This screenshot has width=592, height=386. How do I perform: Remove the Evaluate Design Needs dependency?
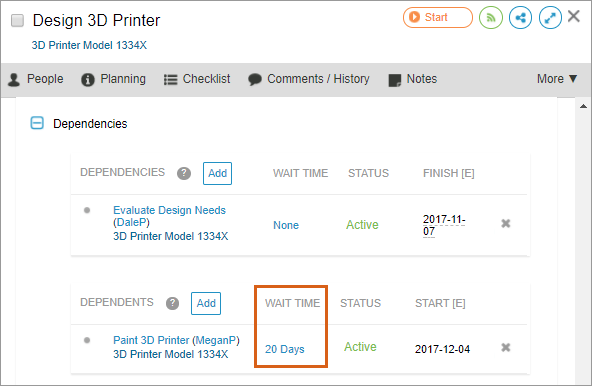point(506,224)
